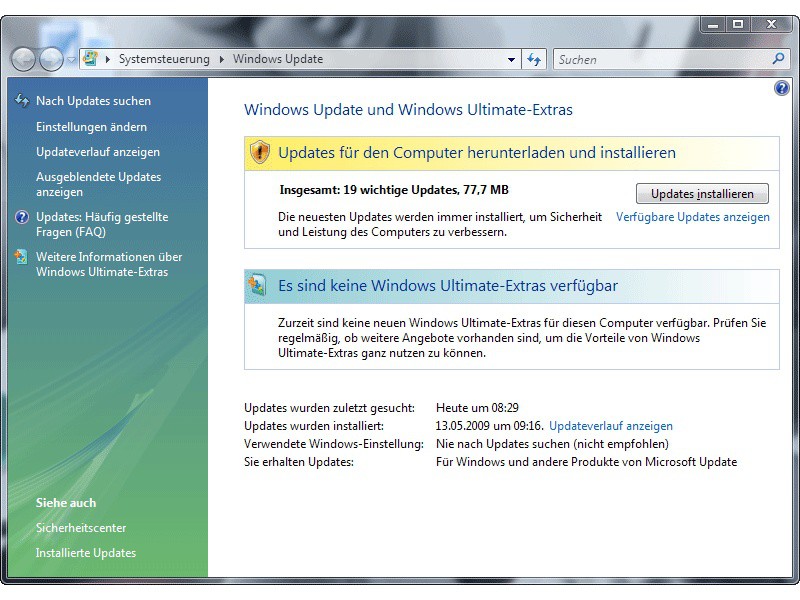Click the magnifier icon in the search box

(x=777, y=59)
